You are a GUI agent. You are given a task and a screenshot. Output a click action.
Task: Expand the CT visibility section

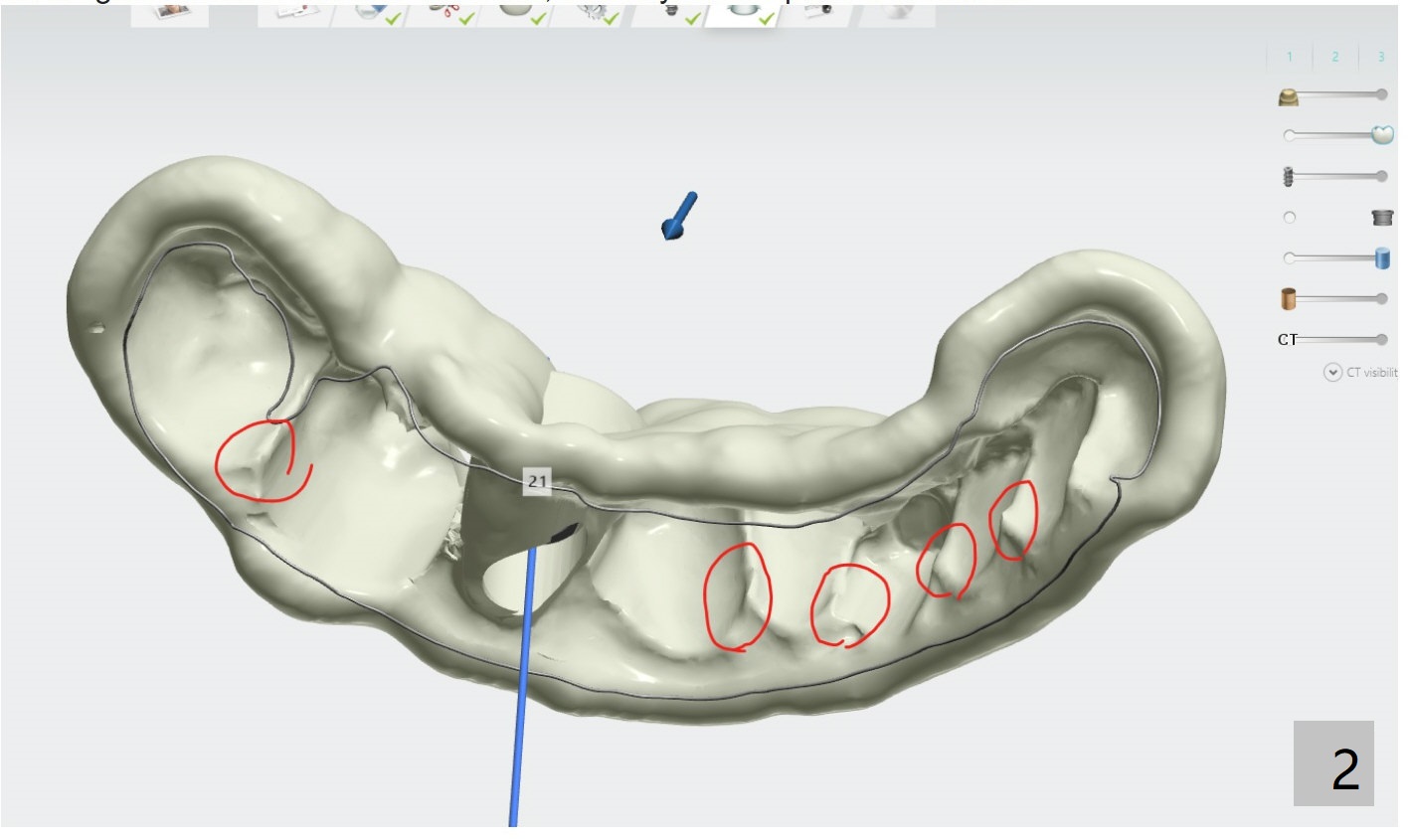(1332, 373)
